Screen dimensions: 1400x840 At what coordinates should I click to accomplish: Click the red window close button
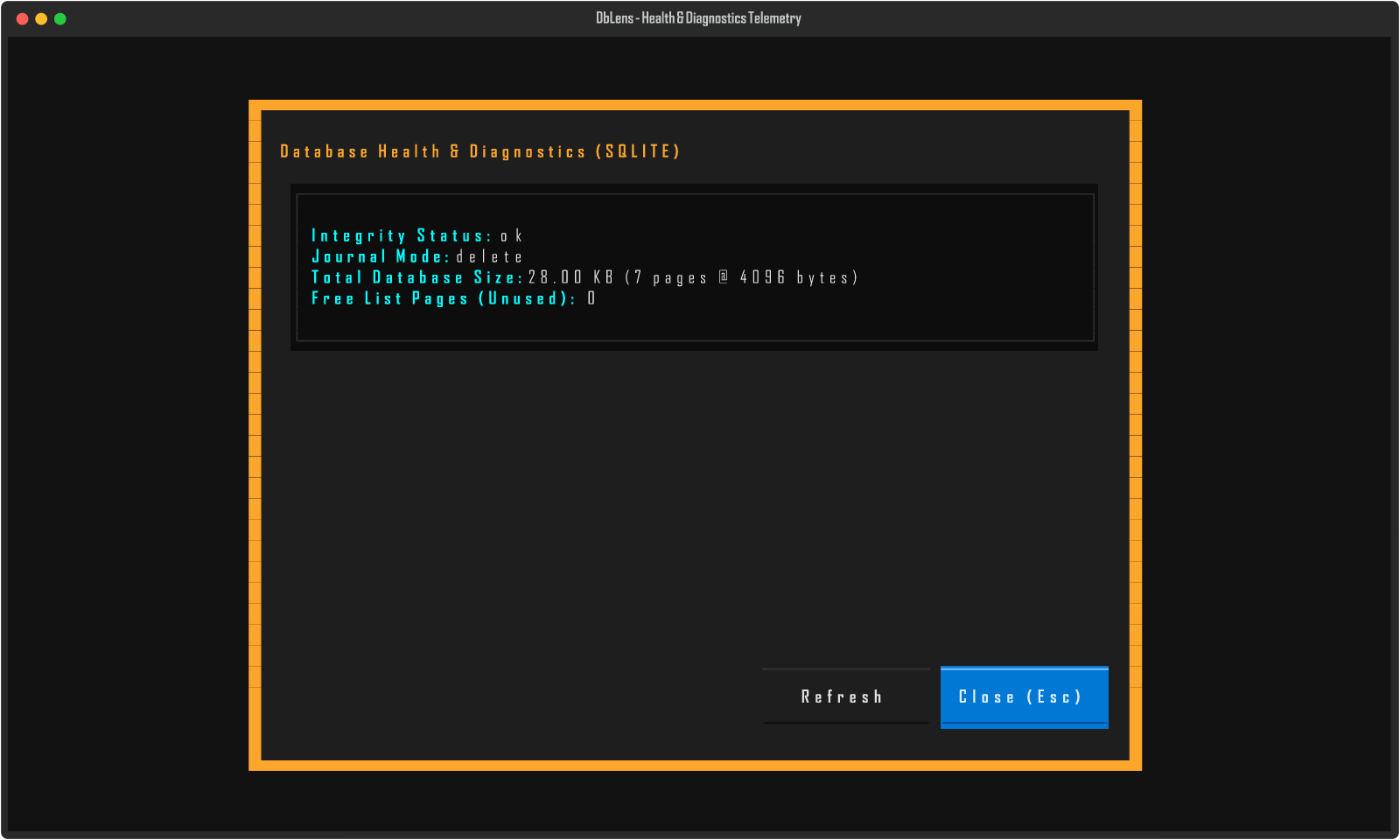23,18
